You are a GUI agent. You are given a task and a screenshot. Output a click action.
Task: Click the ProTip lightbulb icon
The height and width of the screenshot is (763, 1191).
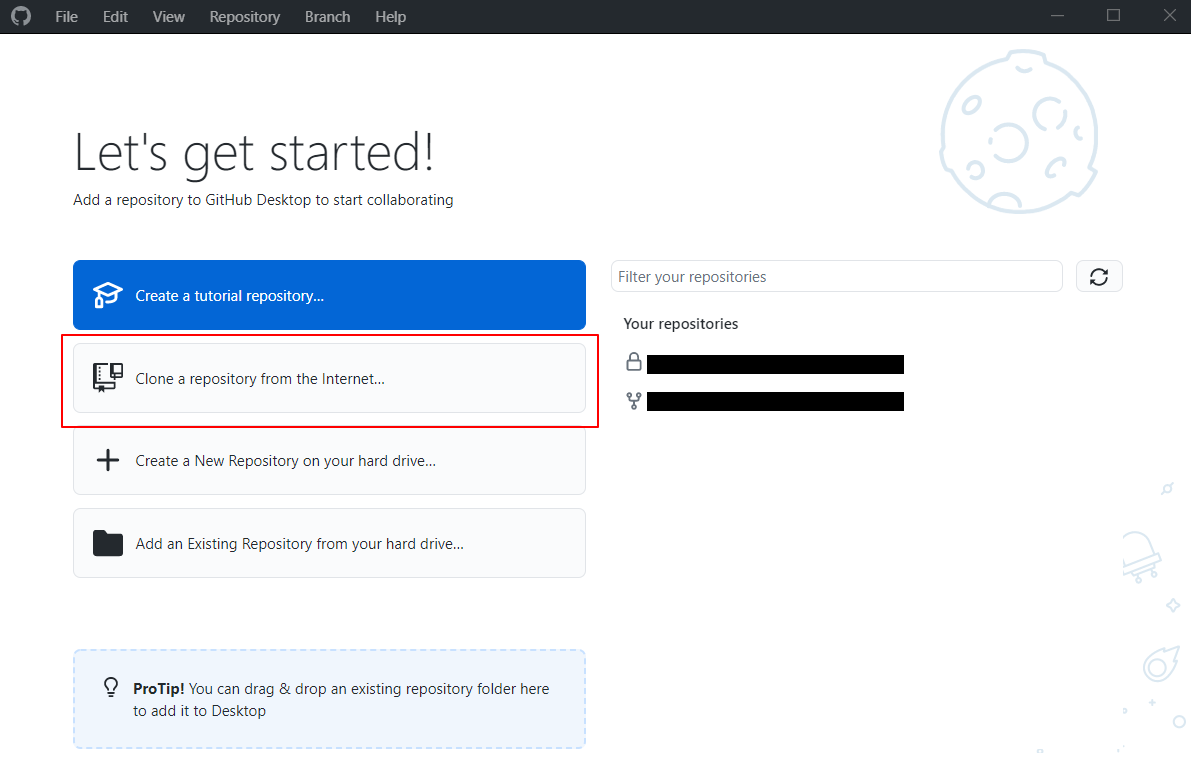(110, 687)
